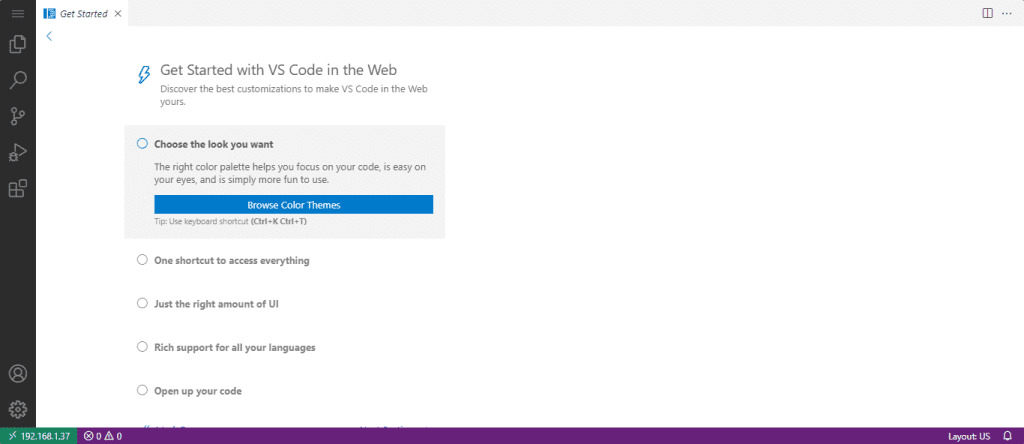The image size is (1024, 444).
Task: Click the Browse Color Themes button
Action: pyautogui.click(x=293, y=205)
